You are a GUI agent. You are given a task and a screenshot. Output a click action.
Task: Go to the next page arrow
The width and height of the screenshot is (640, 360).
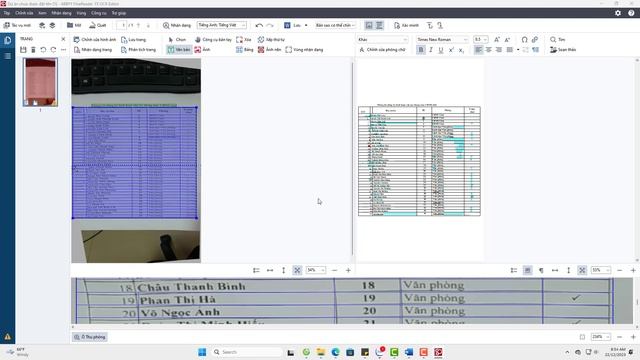[148, 25]
